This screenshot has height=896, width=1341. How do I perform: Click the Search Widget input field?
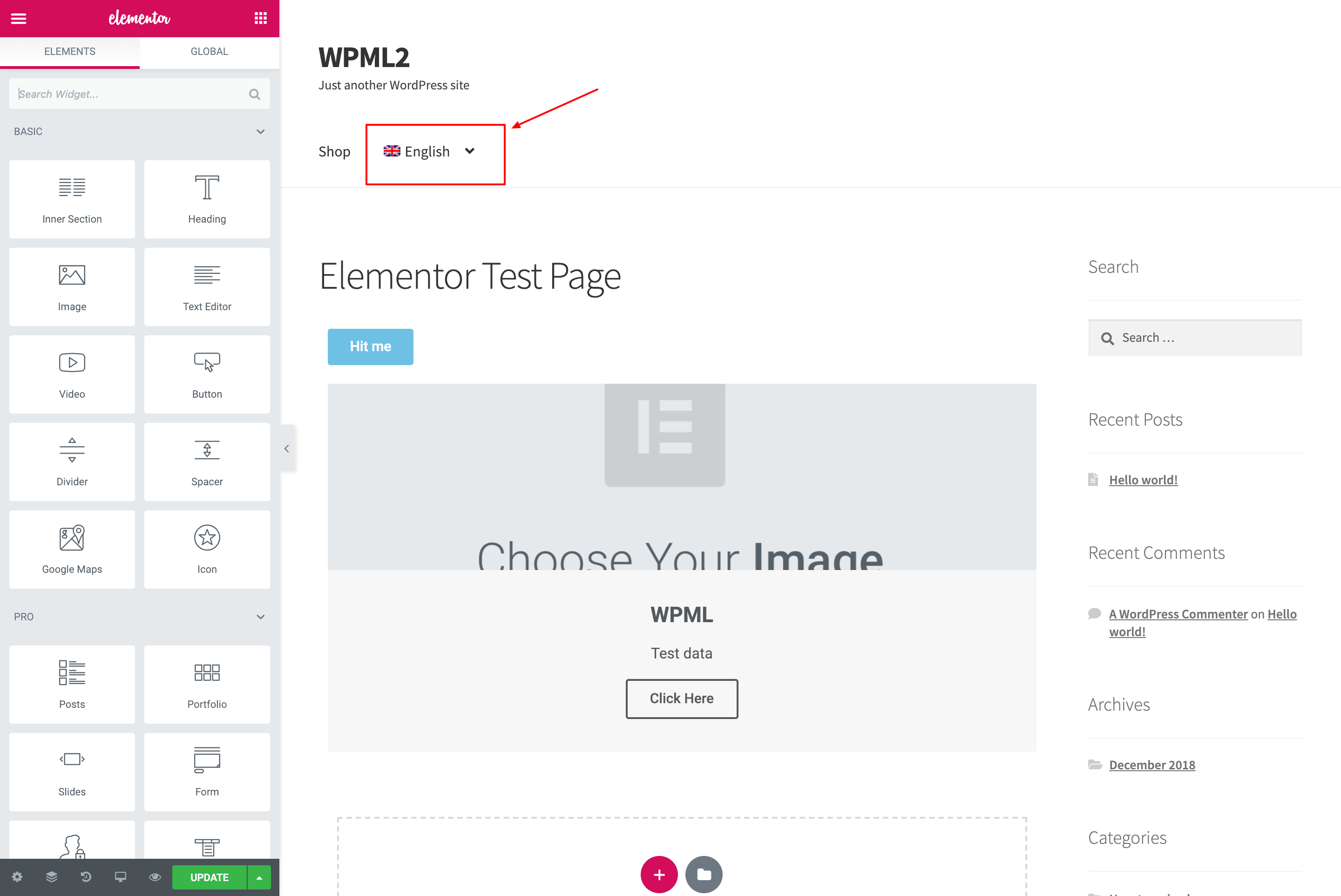click(131, 94)
